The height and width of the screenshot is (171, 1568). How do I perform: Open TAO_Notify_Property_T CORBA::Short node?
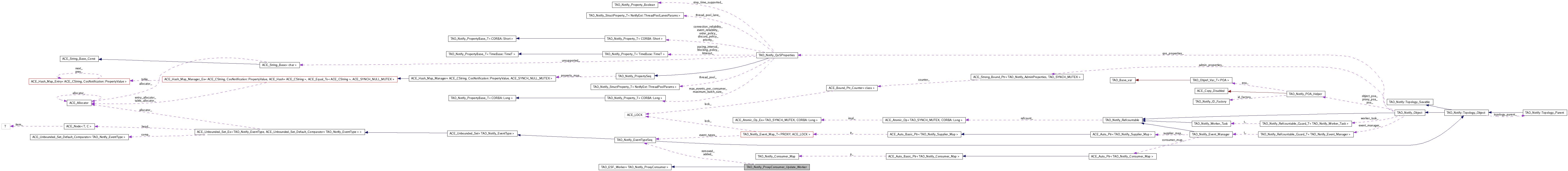pos(635,38)
